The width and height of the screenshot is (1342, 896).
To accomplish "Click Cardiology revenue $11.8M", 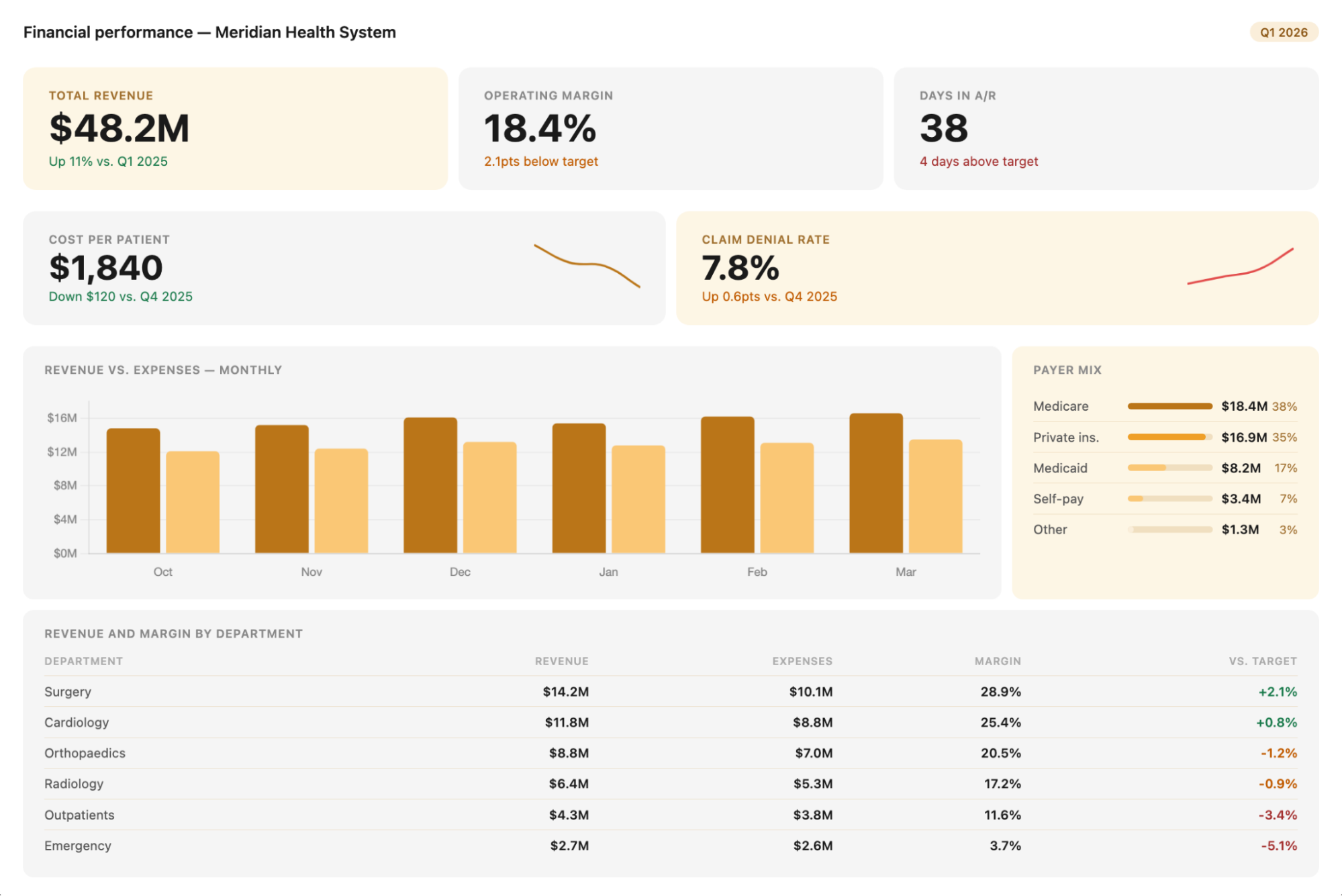I will point(567,722).
